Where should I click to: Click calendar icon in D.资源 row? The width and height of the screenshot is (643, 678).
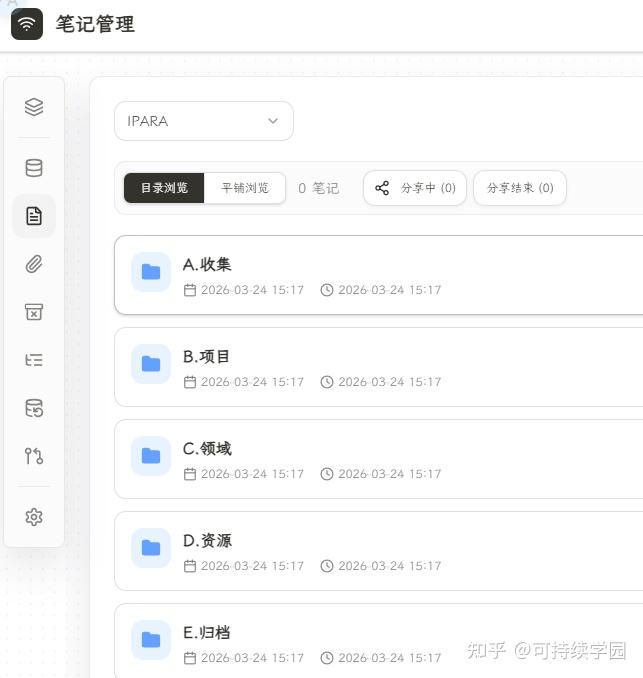(190, 566)
